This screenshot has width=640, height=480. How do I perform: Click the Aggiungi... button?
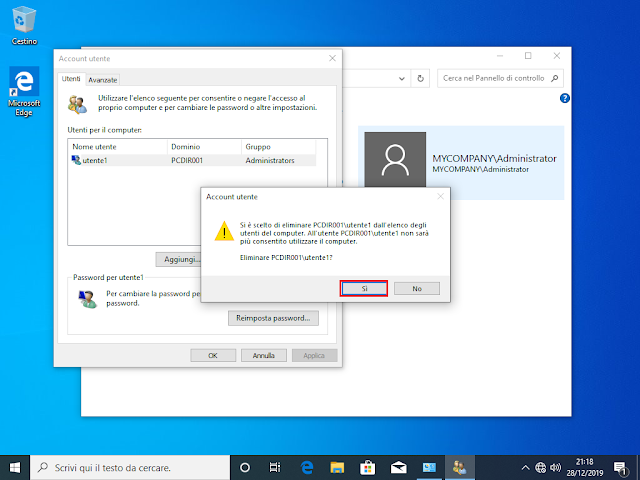pyautogui.click(x=178, y=260)
